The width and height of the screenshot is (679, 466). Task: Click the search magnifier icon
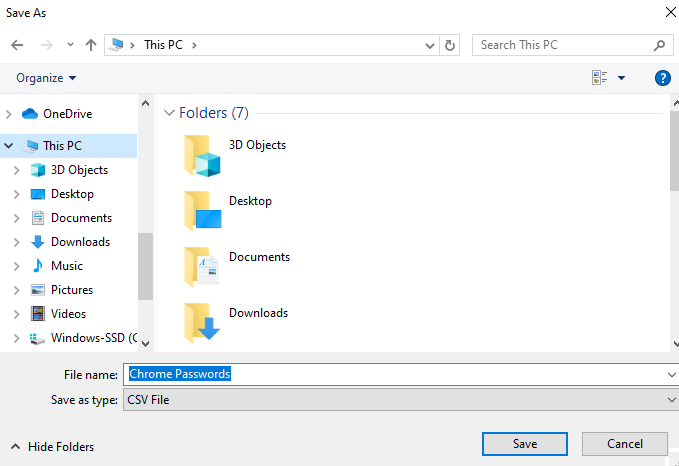tap(659, 45)
